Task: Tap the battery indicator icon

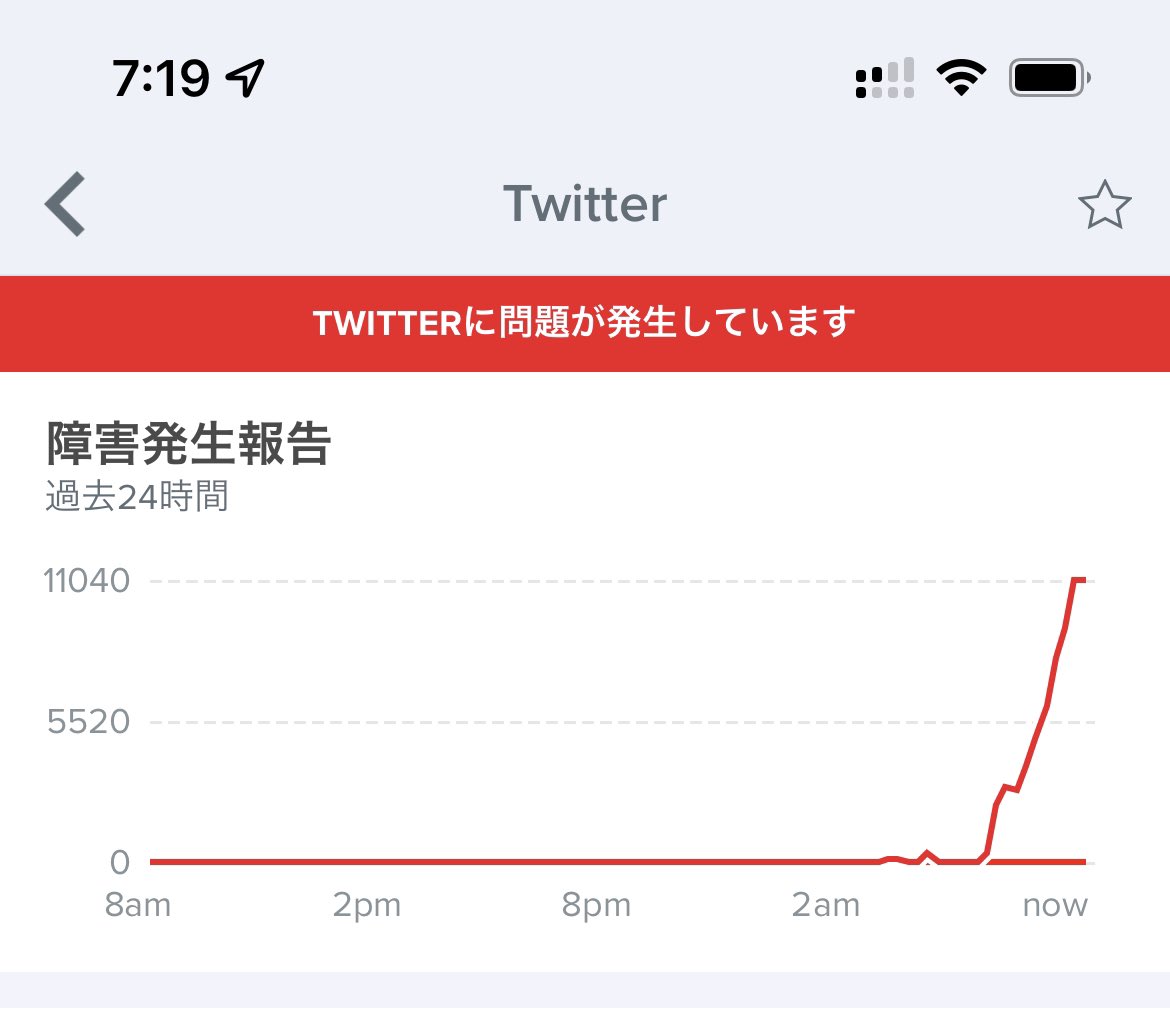Action: [x=1050, y=78]
